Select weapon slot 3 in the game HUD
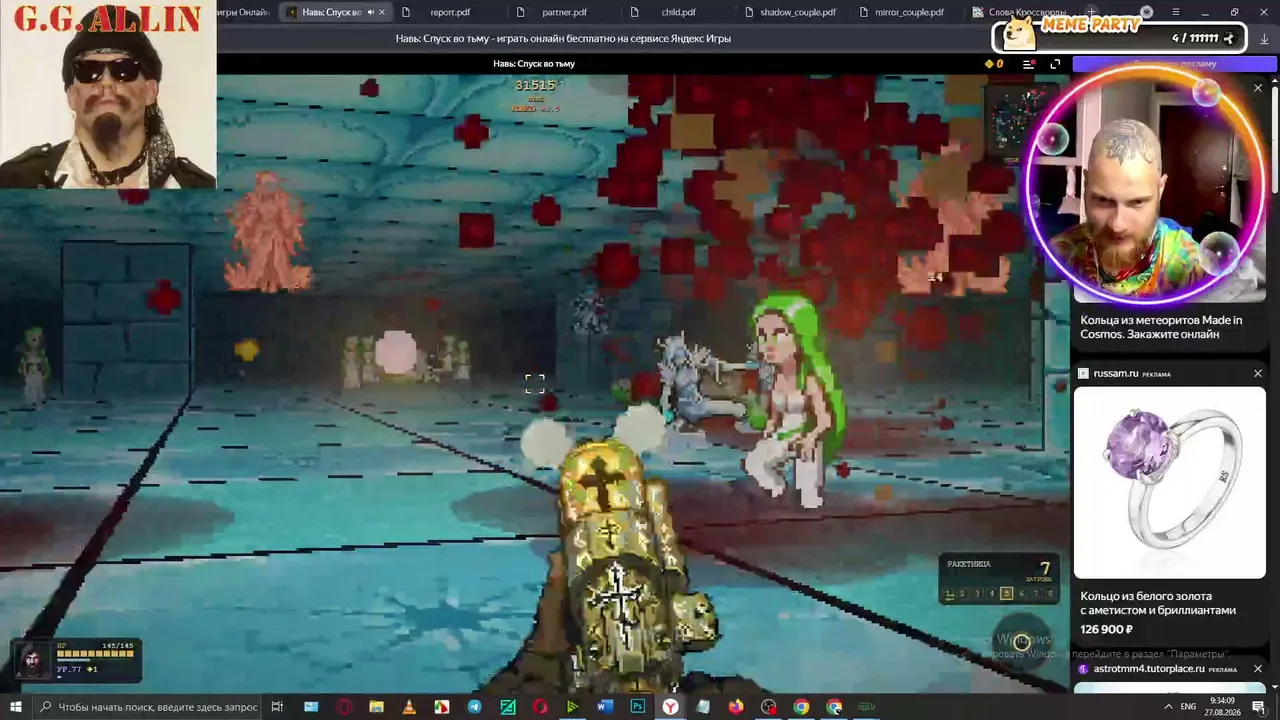This screenshot has width=1280, height=720. 978,593
